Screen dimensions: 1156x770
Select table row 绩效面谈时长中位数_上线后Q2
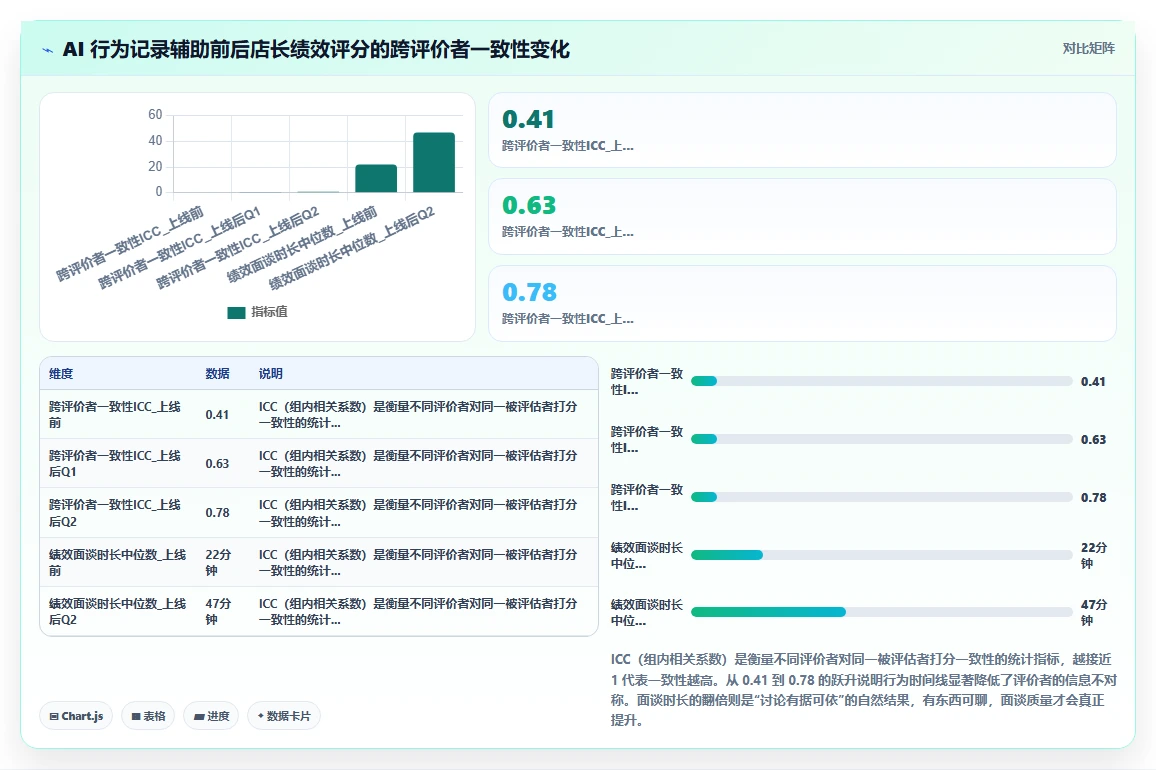pyautogui.click(x=318, y=611)
